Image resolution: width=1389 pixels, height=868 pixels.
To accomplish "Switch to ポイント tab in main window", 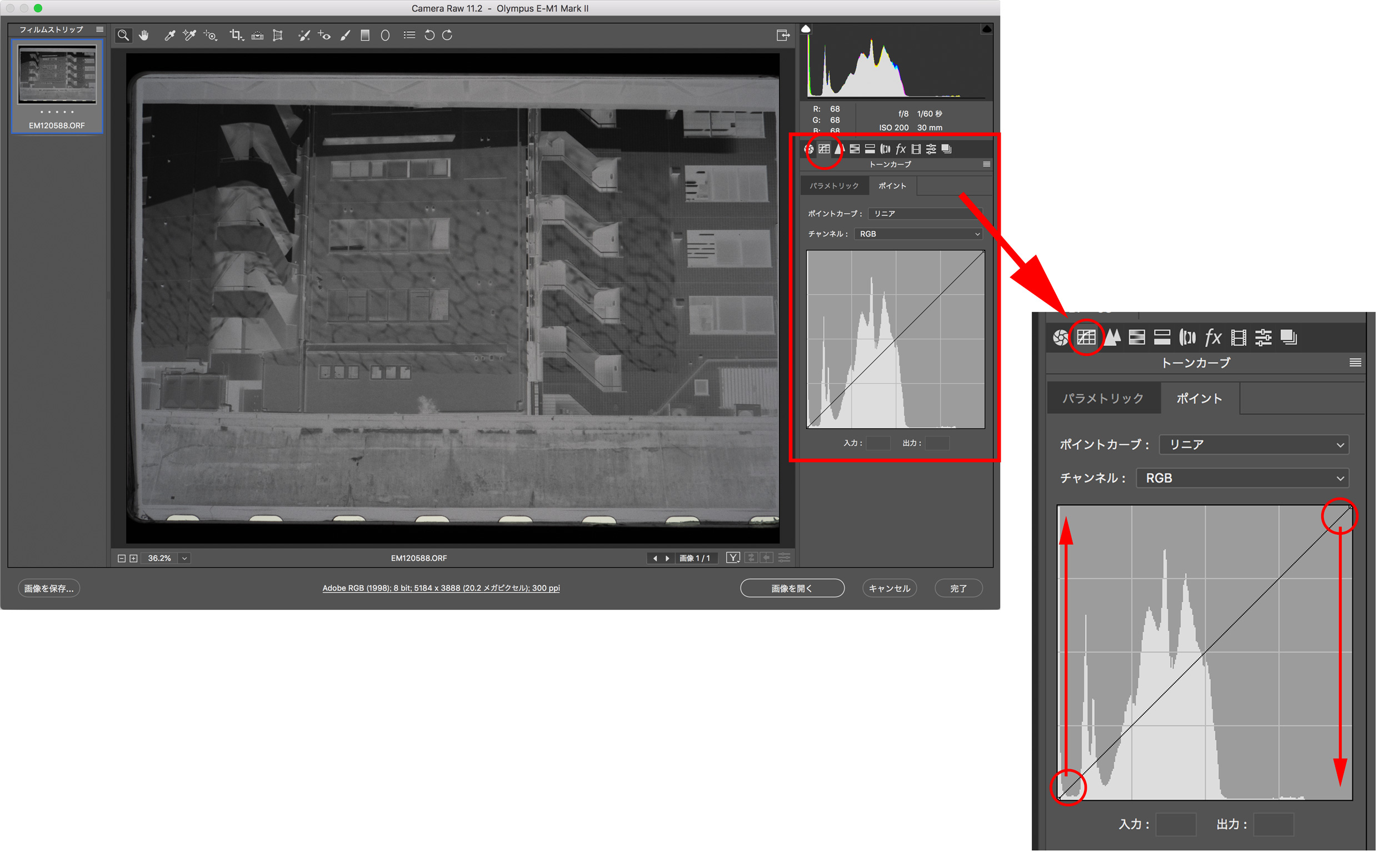I will [892, 186].
